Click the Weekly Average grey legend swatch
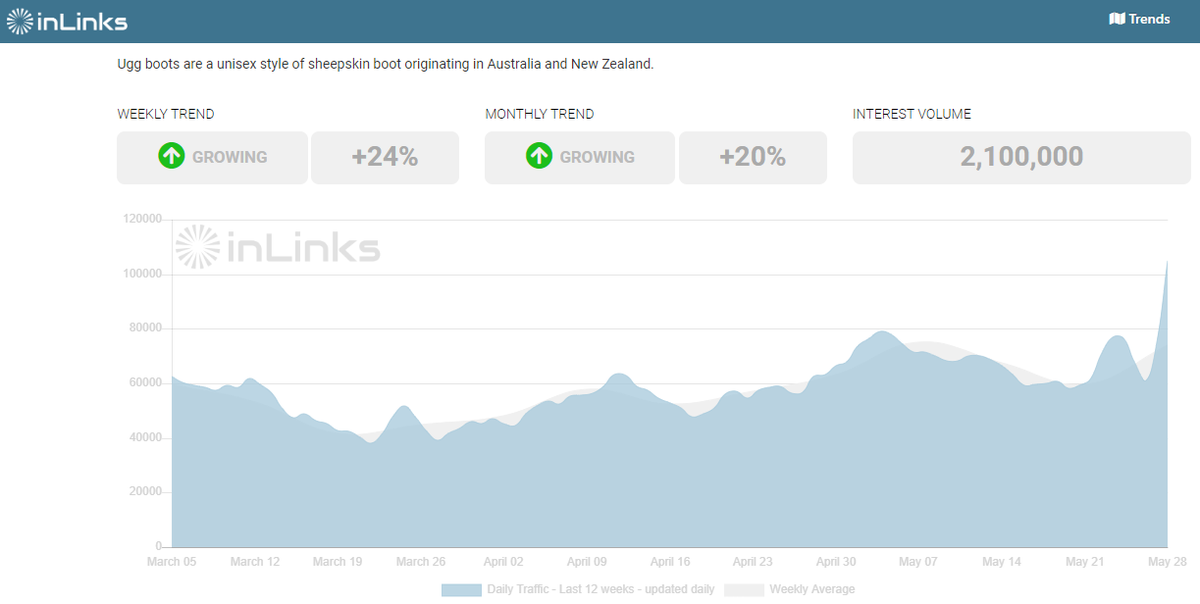 (x=744, y=590)
